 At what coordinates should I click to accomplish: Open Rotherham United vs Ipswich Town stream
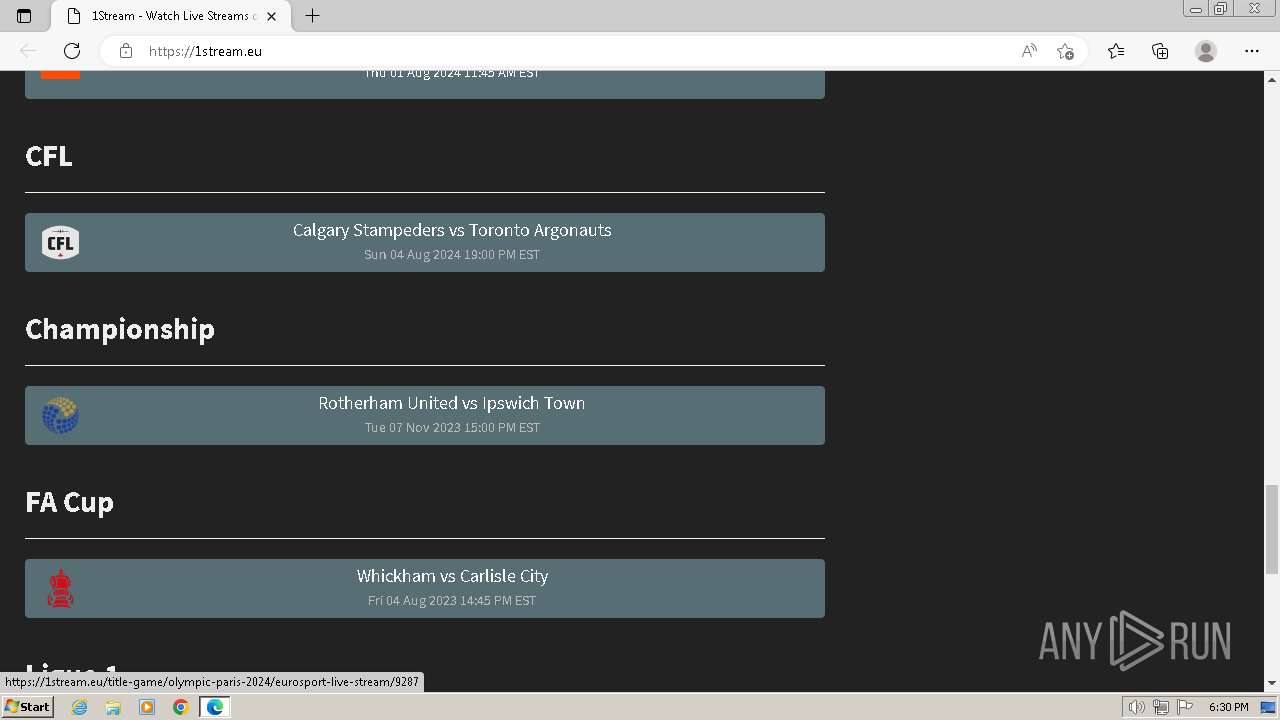tap(425, 415)
